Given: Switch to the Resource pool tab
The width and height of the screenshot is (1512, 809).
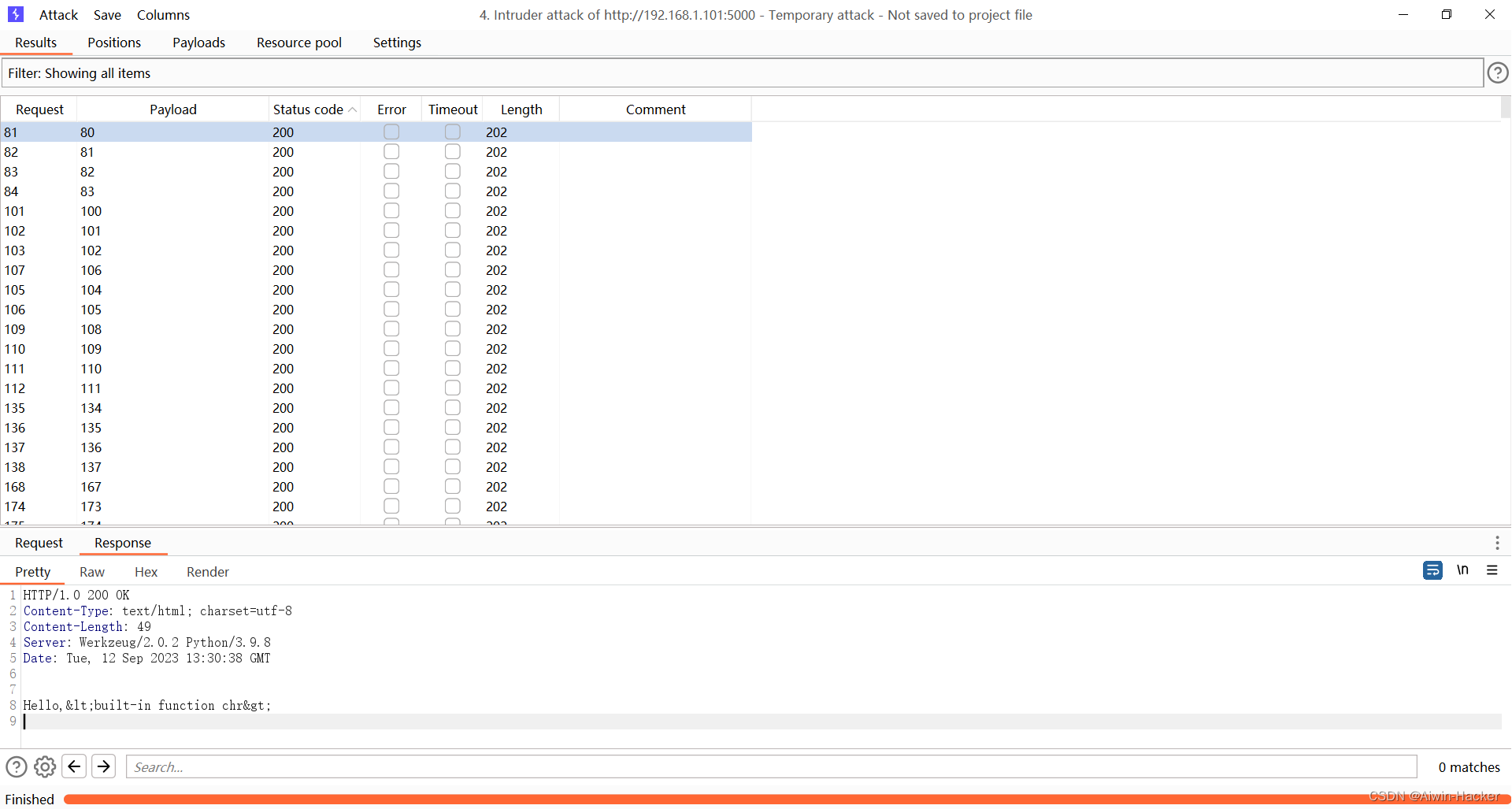Looking at the screenshot, I should pos(299,43).
